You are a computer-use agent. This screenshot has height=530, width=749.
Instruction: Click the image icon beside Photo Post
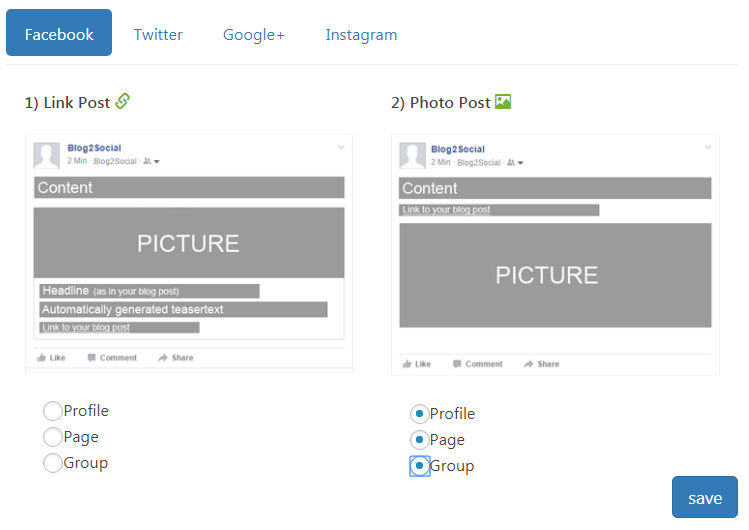pos(503,102)
